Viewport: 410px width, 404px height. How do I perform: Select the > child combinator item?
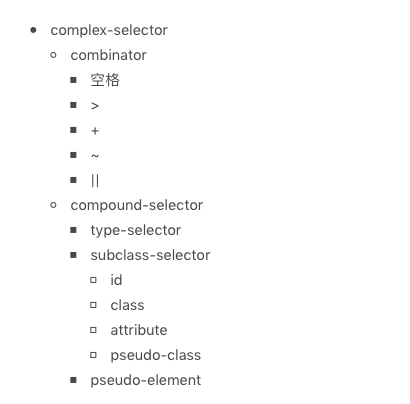(95, 106)
